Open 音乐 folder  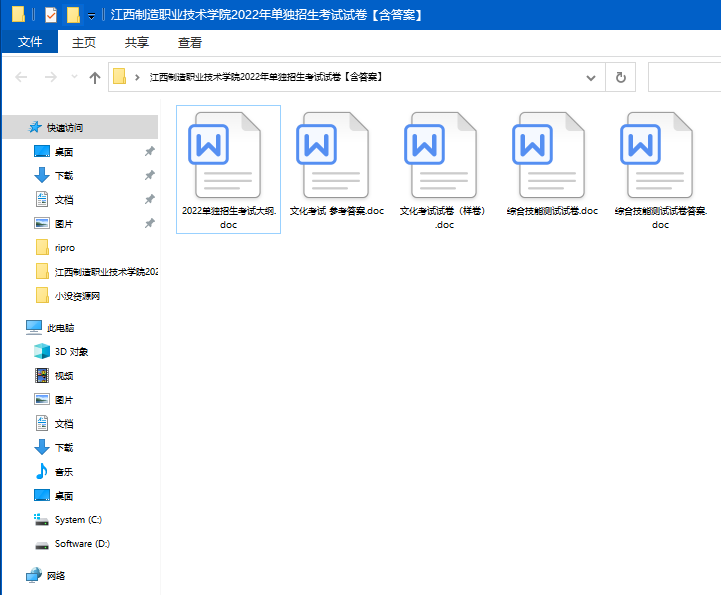click(64, 472)
